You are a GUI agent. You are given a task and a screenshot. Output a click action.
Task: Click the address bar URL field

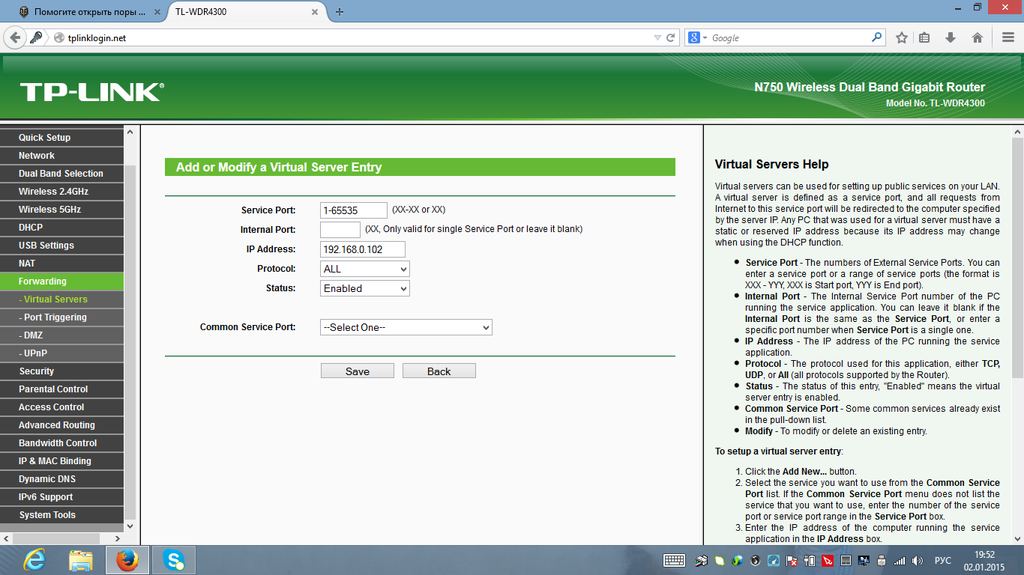coord(358,38)
